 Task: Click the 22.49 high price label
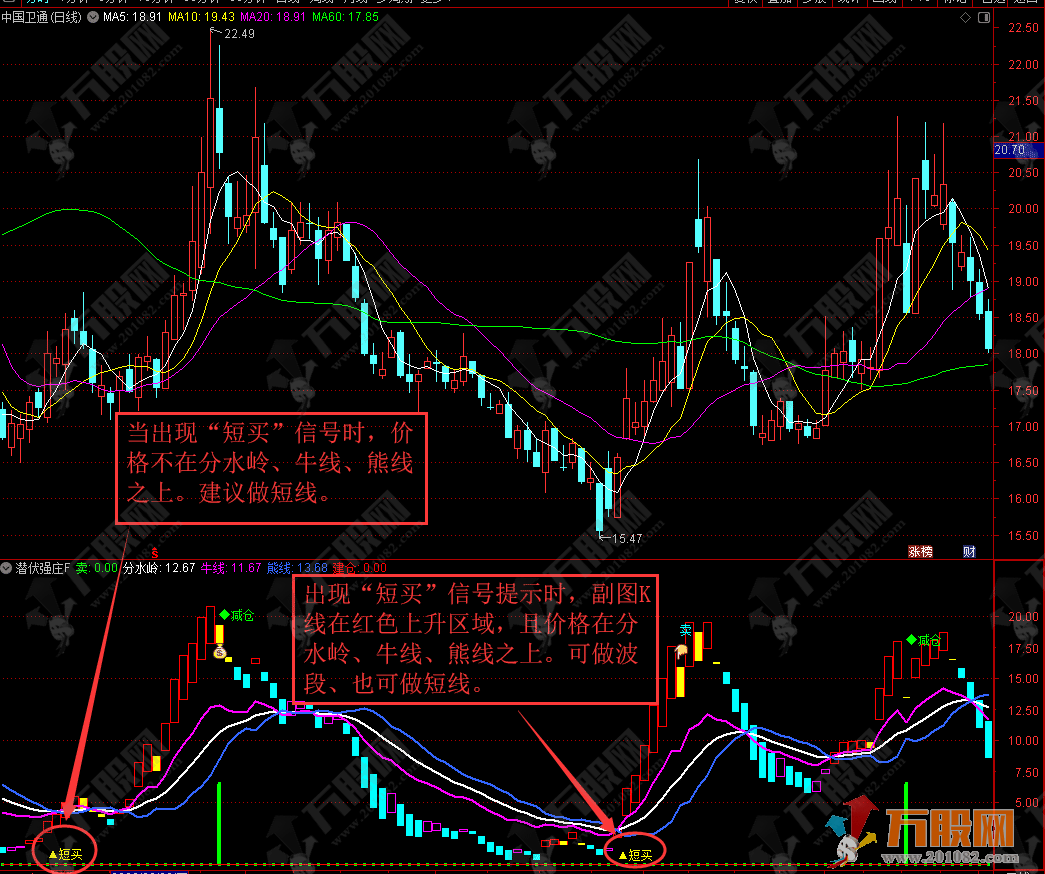(239, 33)
